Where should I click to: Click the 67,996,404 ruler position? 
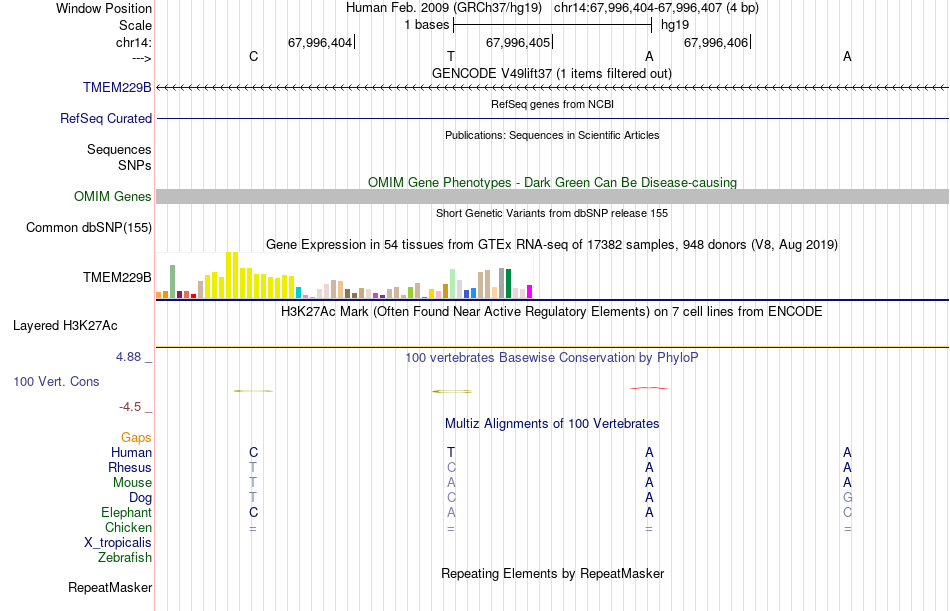pos(320,42)
